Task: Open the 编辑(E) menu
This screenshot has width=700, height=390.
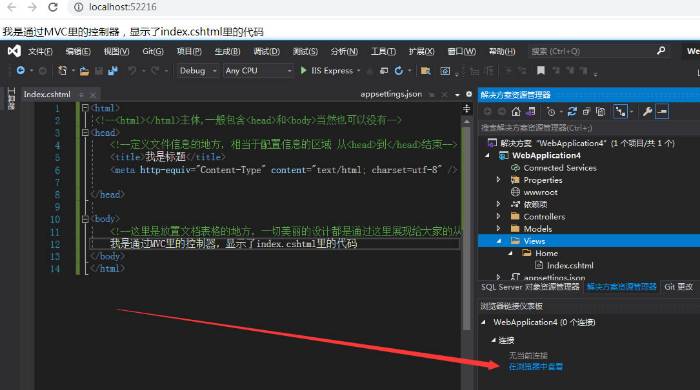Action: click(78, 51)
